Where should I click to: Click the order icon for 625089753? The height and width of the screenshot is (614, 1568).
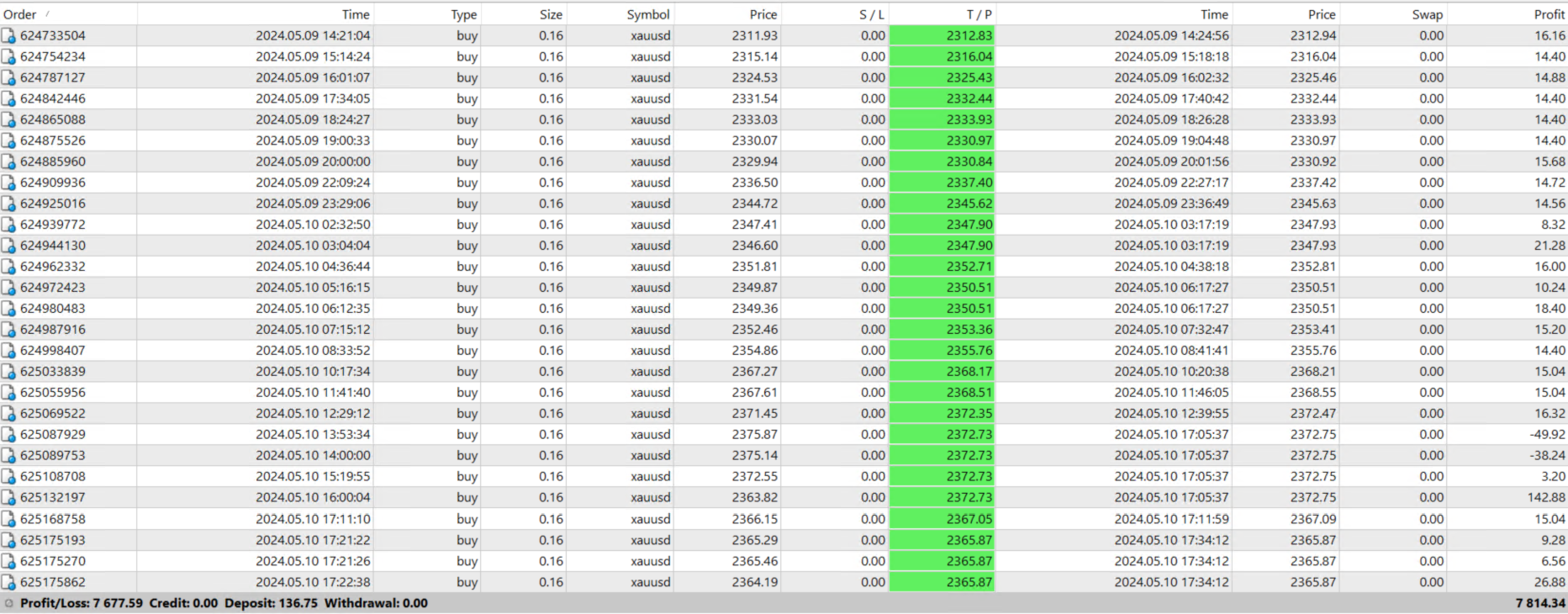pyautogui.click(x=8, y=456)
